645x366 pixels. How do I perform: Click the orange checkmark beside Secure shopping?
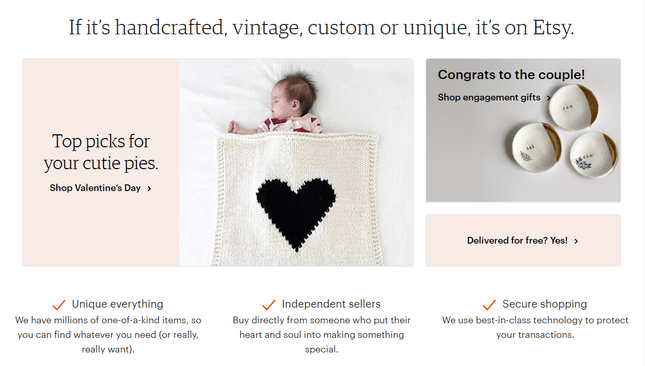coord(489,305)
